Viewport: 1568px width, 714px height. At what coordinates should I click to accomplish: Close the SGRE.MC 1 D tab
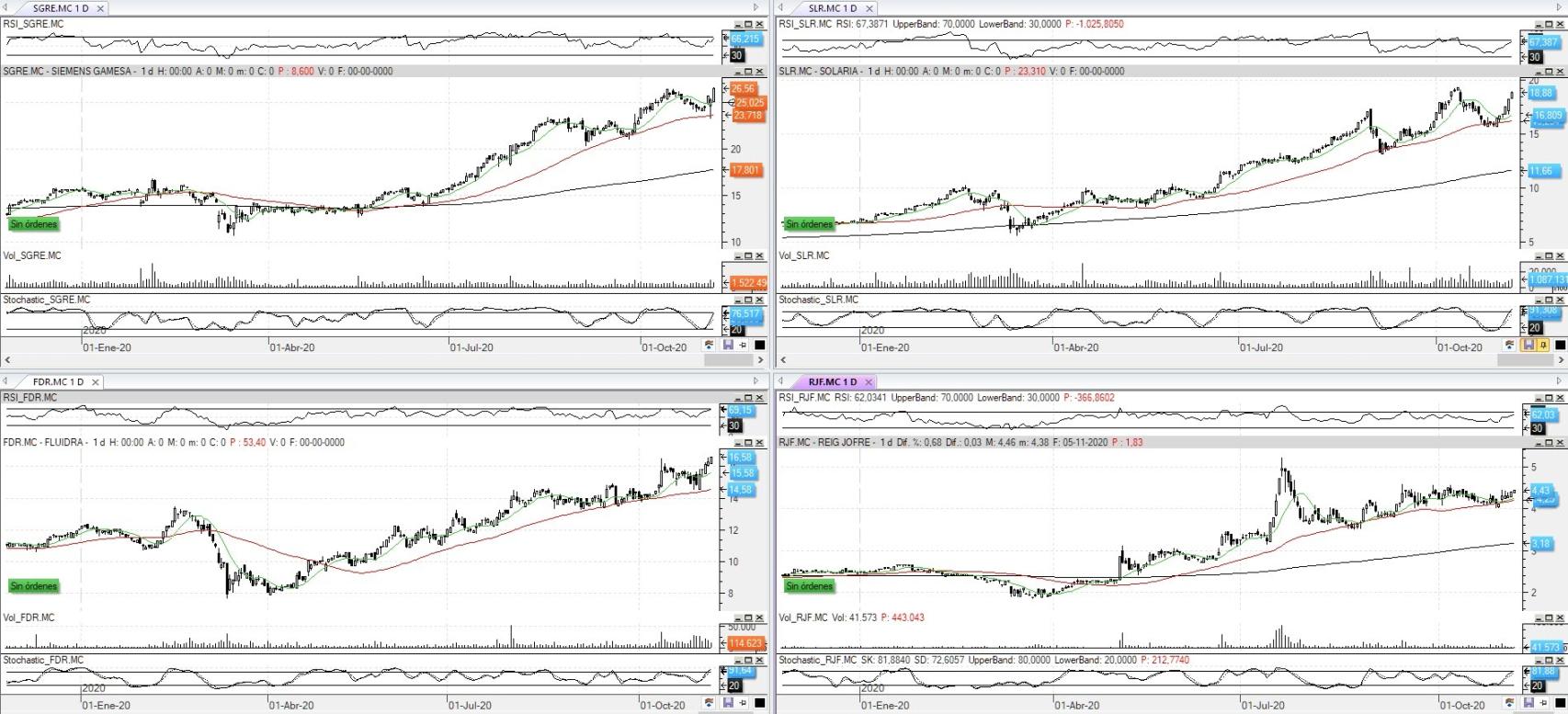100,8
